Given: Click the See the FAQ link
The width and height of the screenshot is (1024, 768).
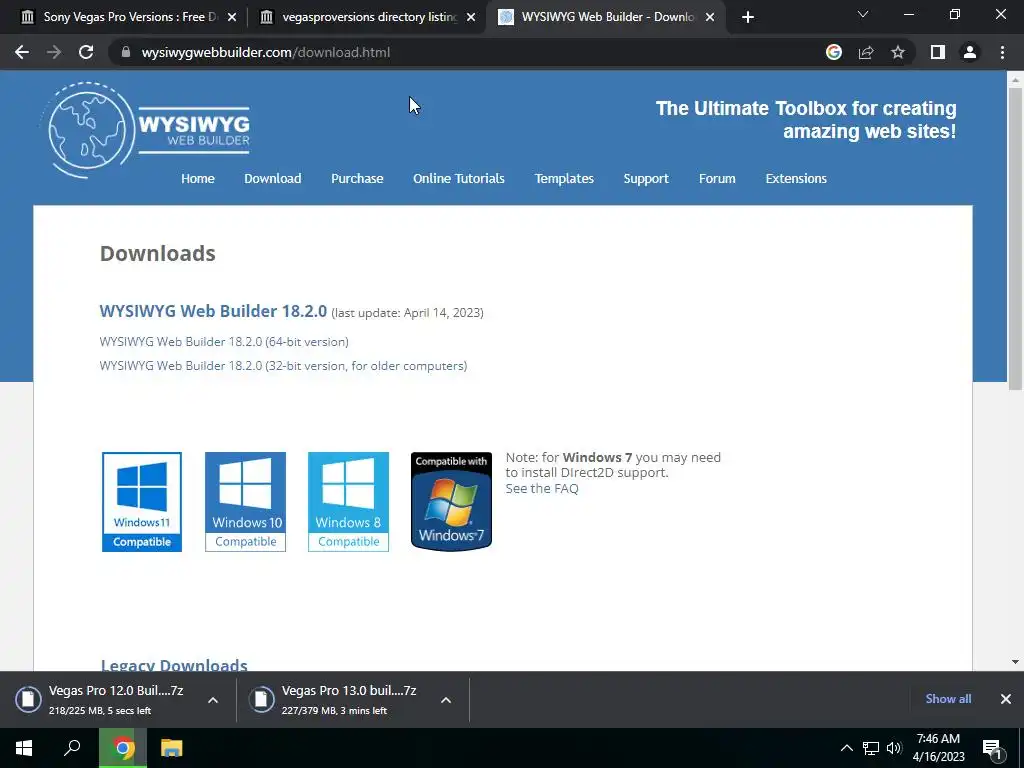Looking at the screenshot, I should pyautogui.click(x=542, y=488).
